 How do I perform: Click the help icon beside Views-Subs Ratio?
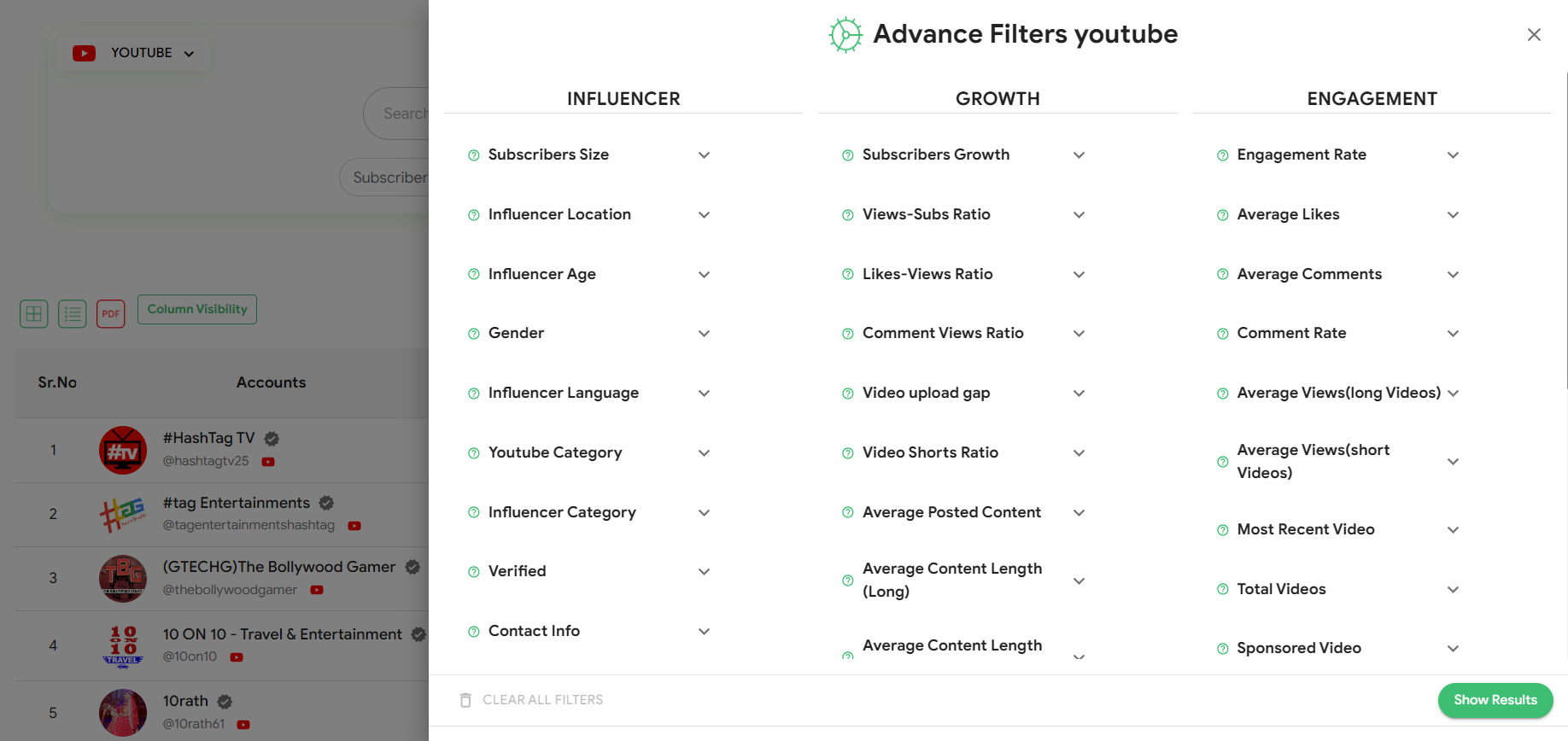(x=847, y=215)
